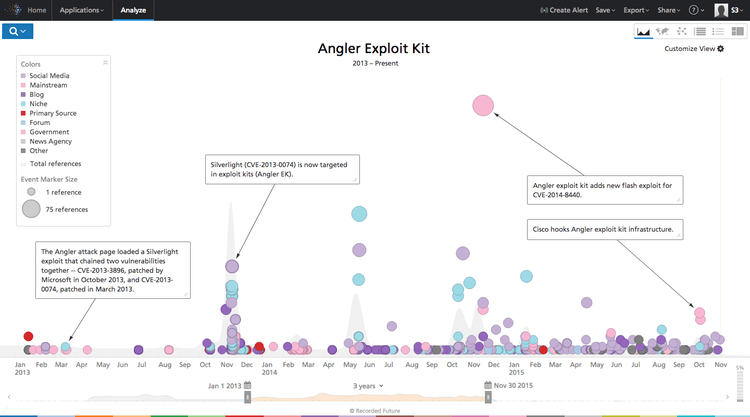
Task: Switch to the table list view icon
Action: (x=700, y=32)
